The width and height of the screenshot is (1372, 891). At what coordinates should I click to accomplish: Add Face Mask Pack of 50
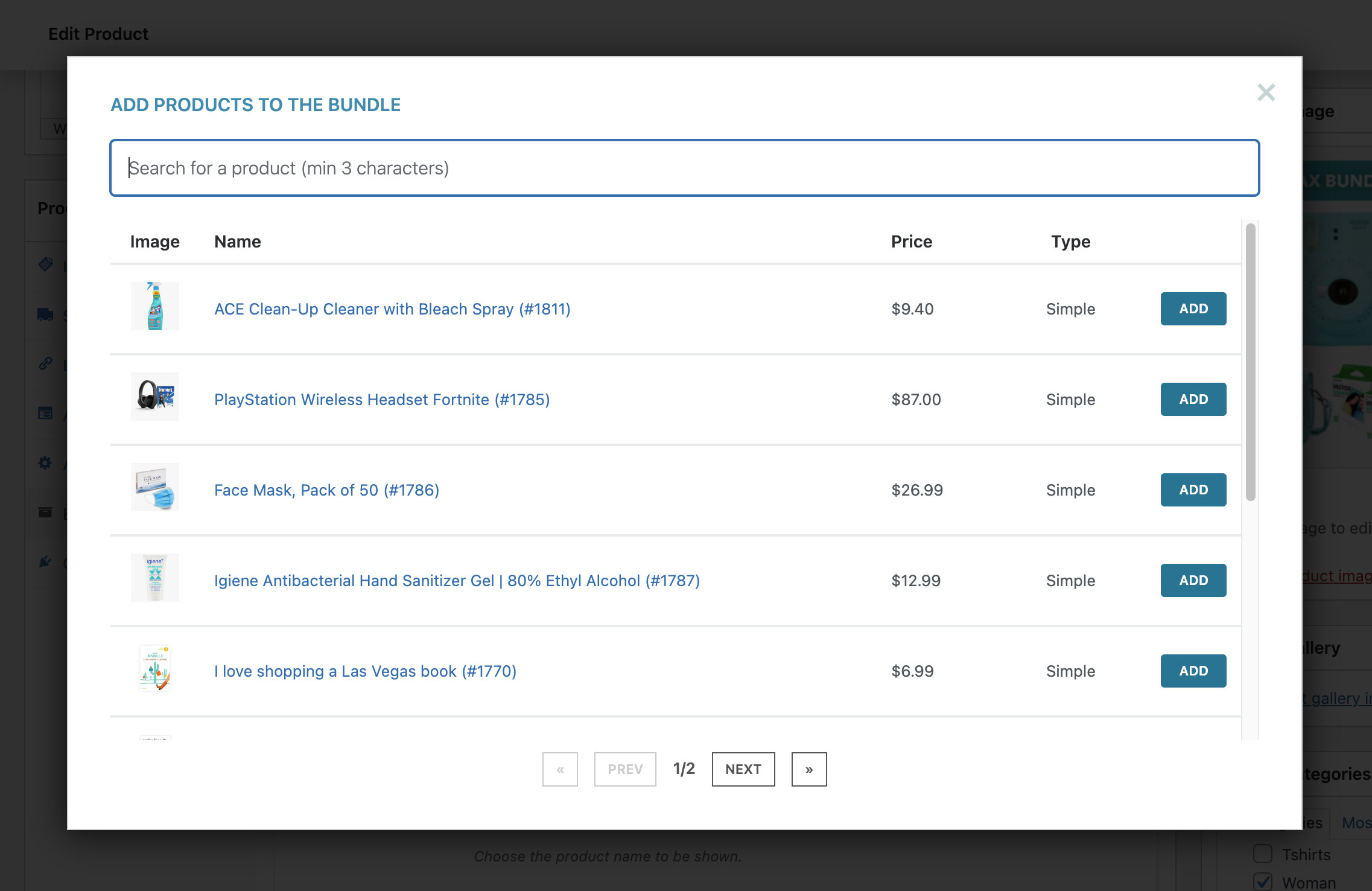click(x=1193, y=490)
